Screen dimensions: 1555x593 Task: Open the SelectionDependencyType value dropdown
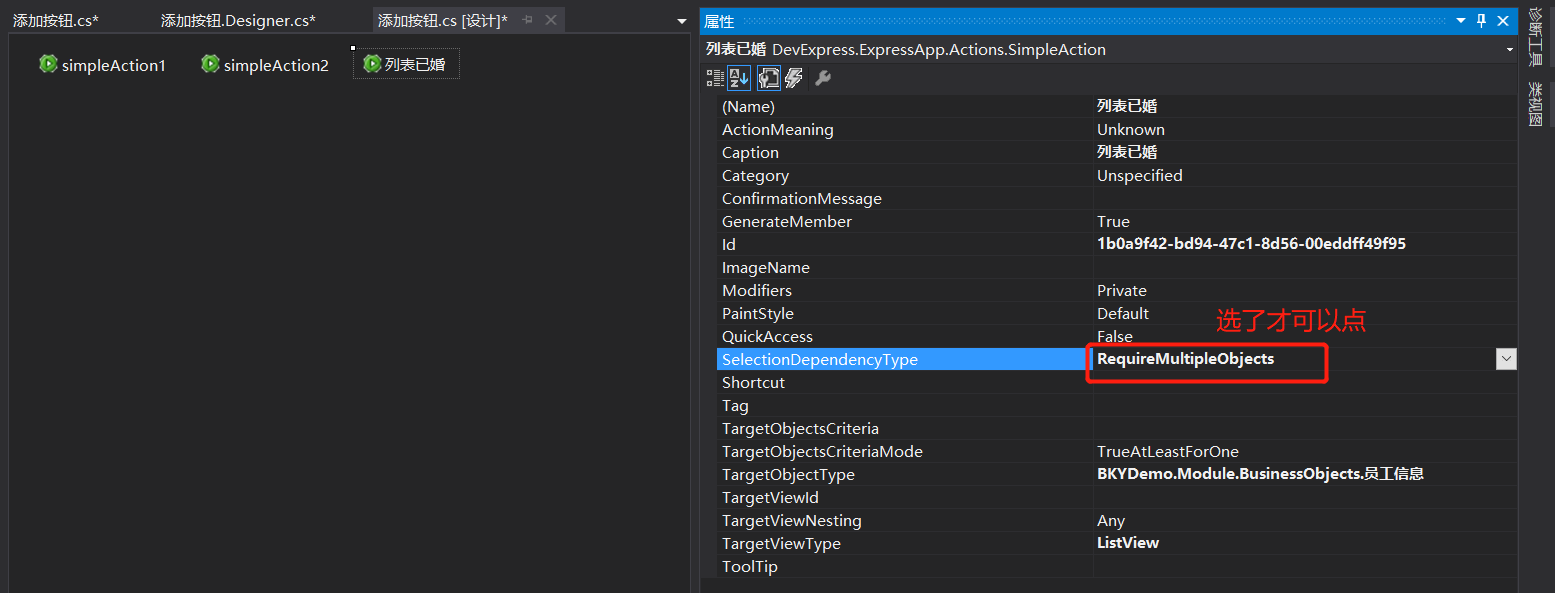(x=1506, y=359)
